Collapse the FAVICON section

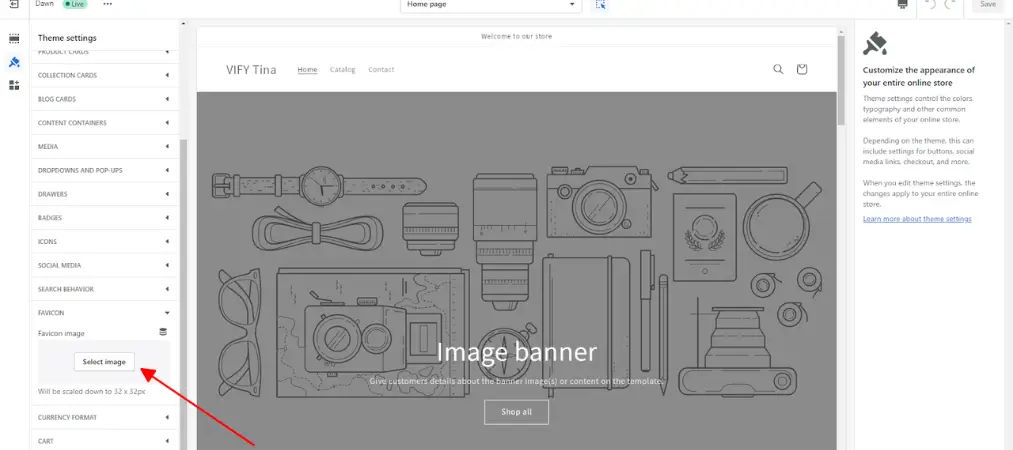coord(103,313)
